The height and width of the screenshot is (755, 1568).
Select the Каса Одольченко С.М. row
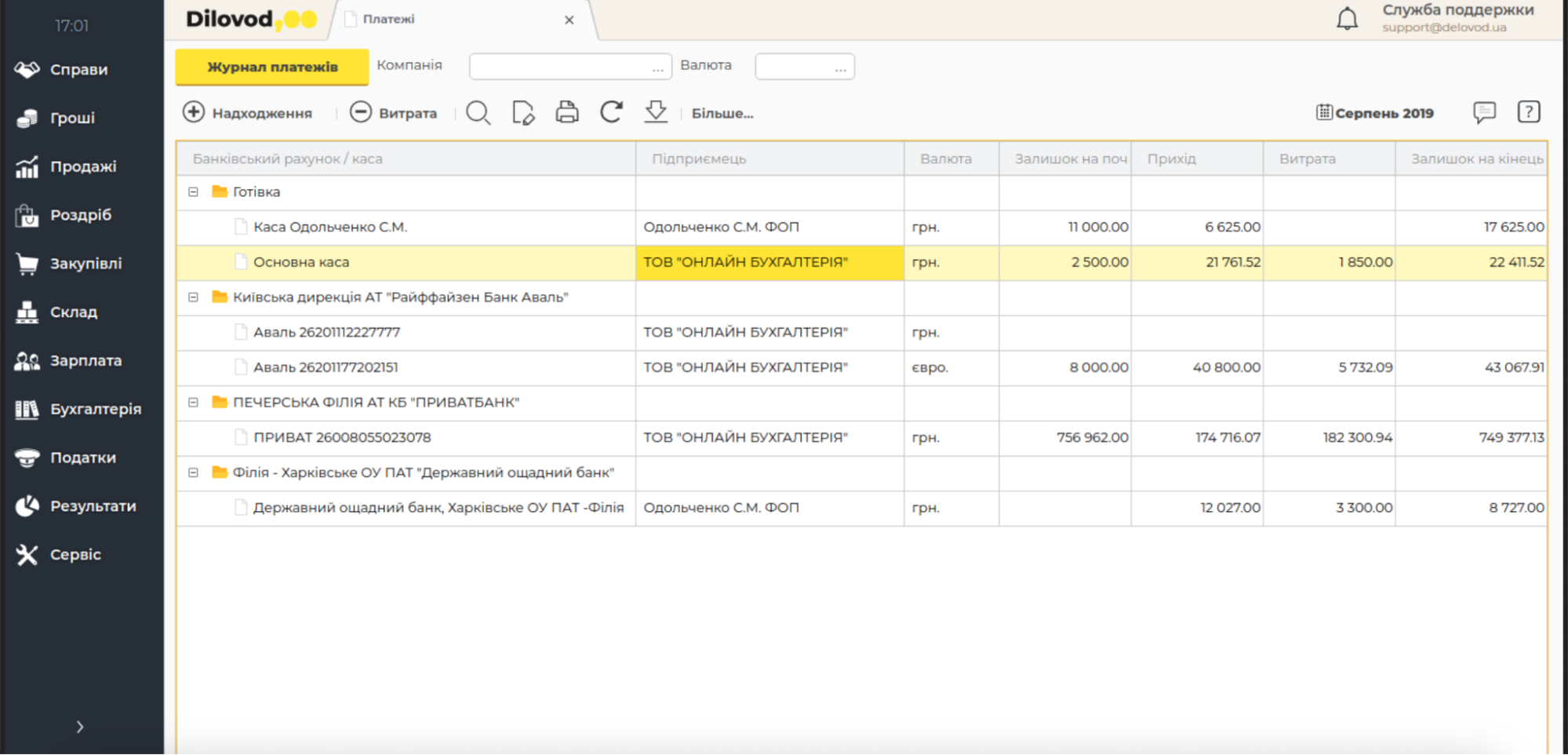pyautogui.click(x=861, y=228)
